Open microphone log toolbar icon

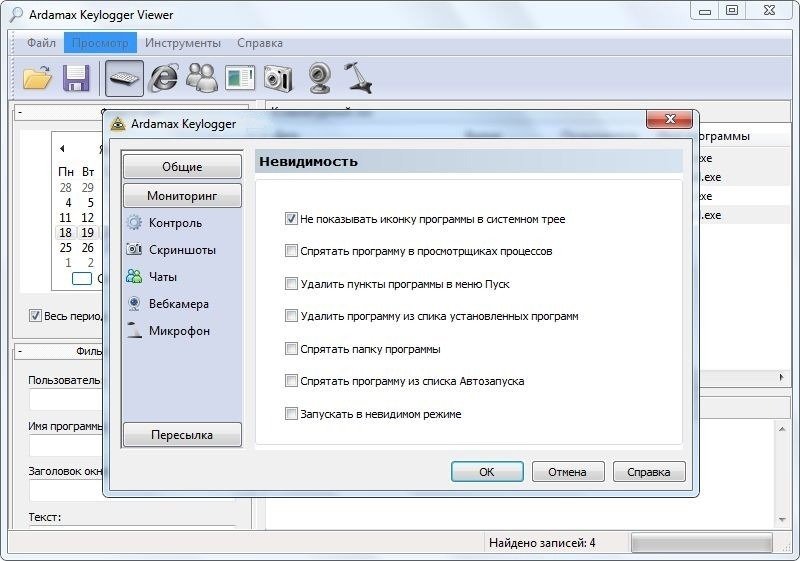point(358,78)
